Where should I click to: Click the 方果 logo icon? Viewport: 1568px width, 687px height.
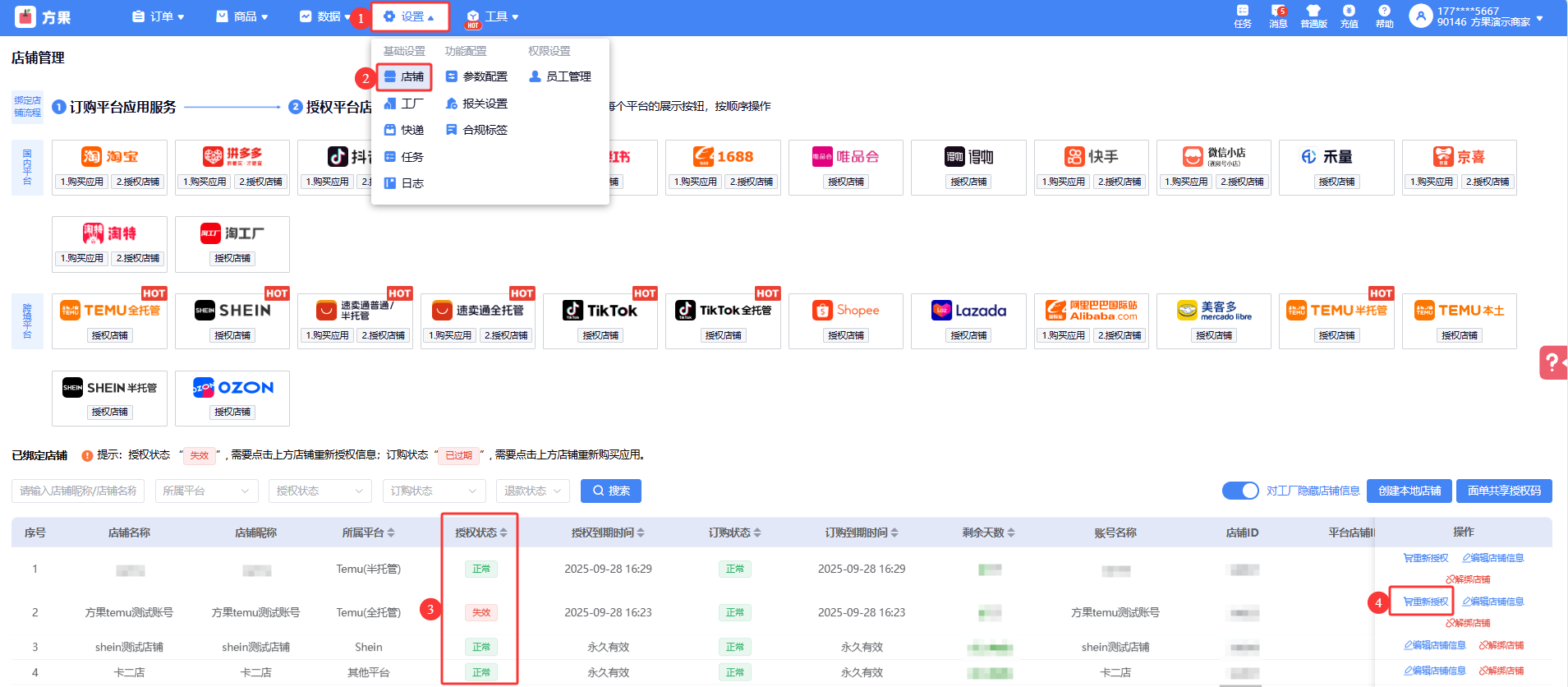click(25, 16)
